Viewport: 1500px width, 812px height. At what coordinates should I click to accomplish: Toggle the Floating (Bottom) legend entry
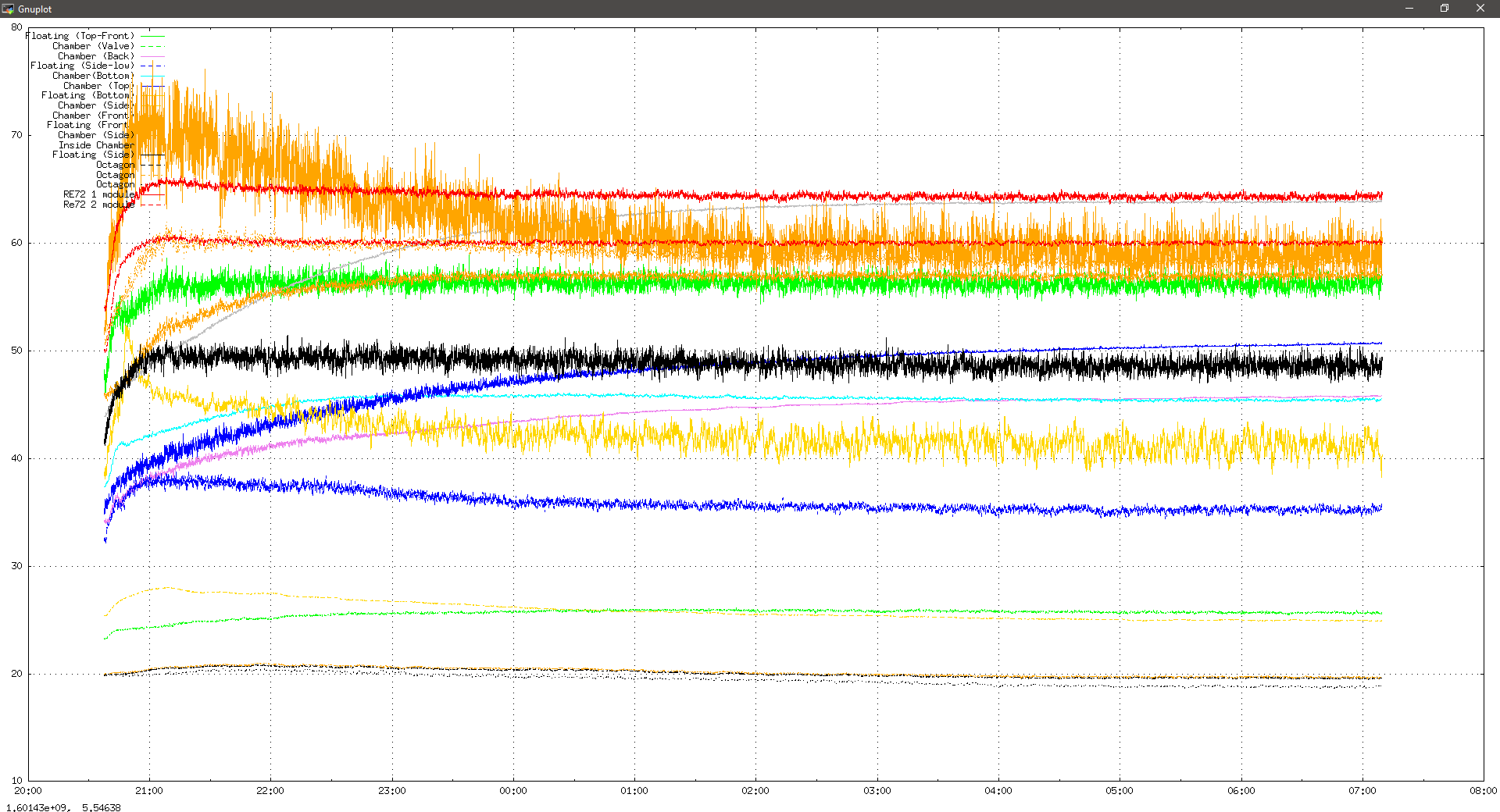coord(87,95)
